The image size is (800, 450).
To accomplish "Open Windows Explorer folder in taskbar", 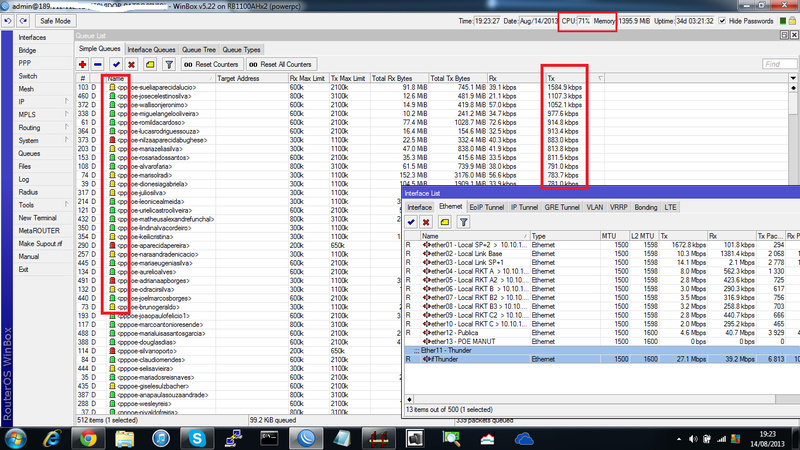I will click(124, 438).
